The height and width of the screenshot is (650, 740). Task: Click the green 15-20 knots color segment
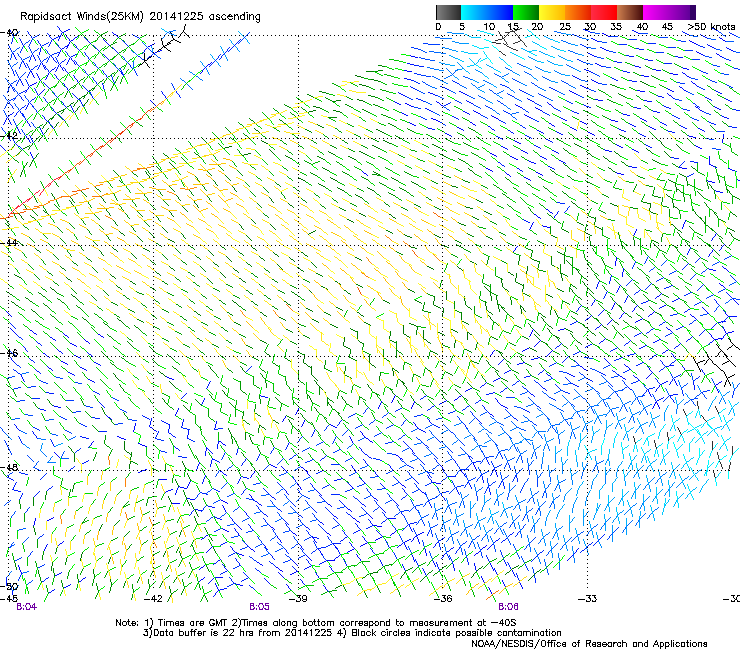(x=526, y=12)
